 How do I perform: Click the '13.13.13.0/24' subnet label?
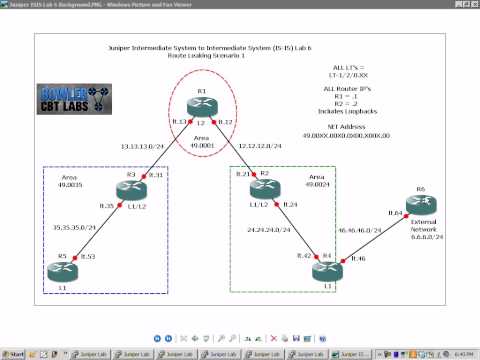pyautogui.click(x=142, y=146)
